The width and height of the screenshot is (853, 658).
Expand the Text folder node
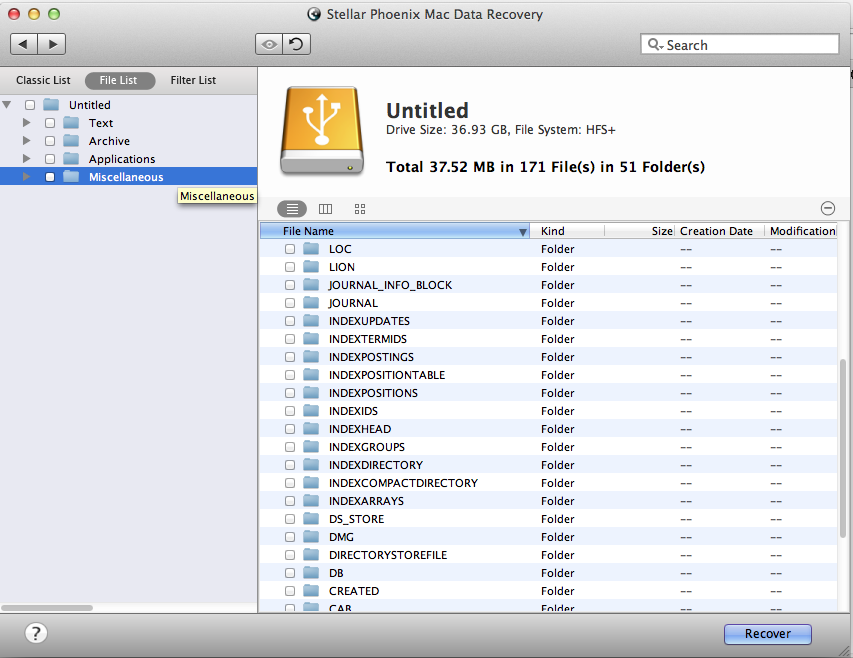(26, 122)
